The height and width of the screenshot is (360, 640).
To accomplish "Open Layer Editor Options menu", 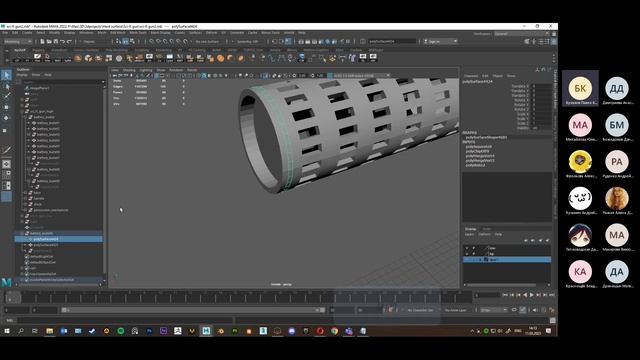I will click(x=484, y=234).
